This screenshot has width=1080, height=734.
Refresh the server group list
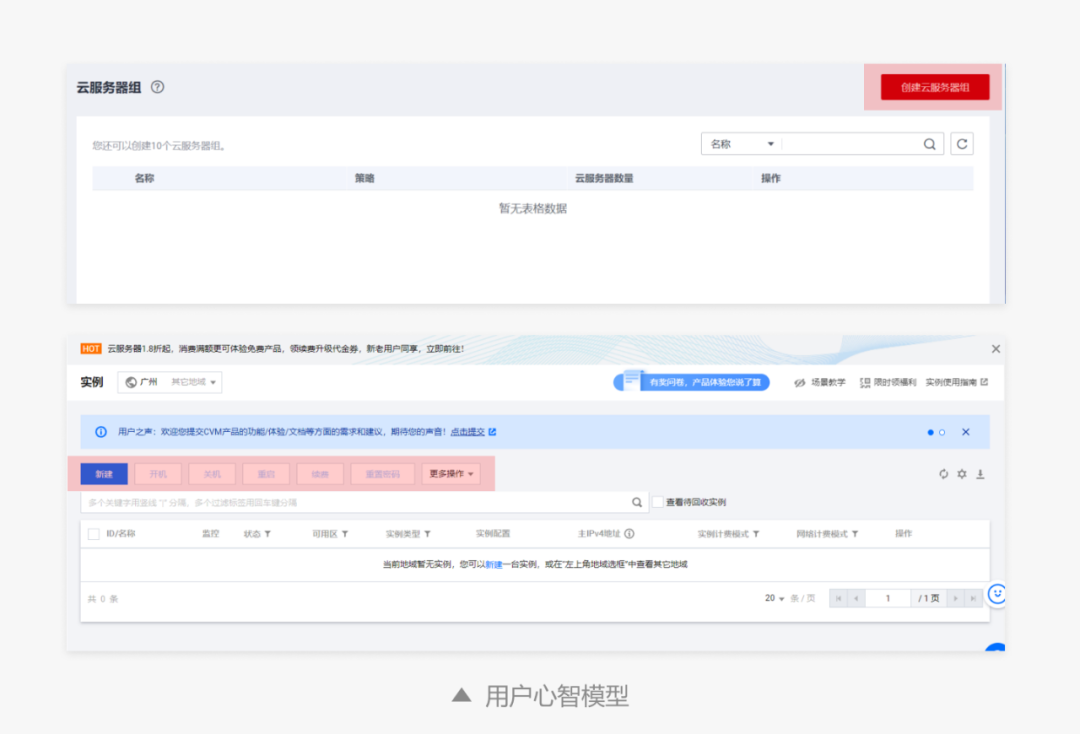pos(962,144)
